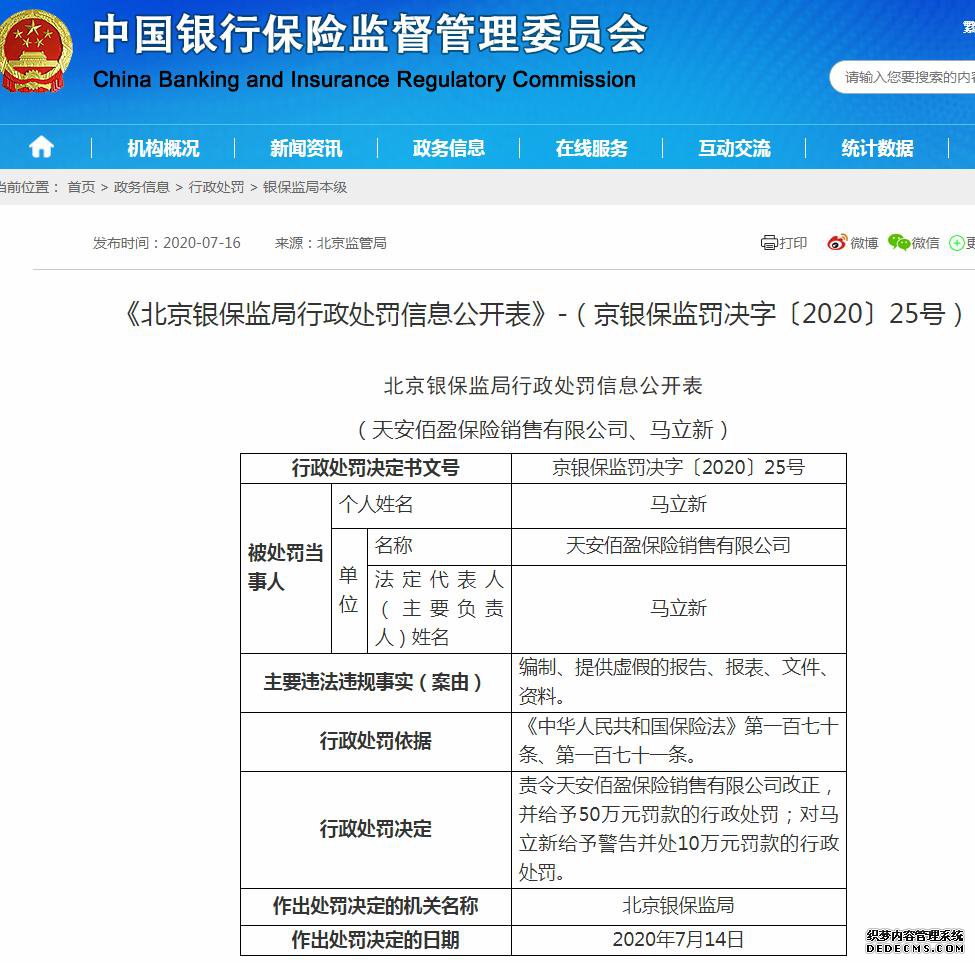Click the 名称 label cell

[439, 546]
